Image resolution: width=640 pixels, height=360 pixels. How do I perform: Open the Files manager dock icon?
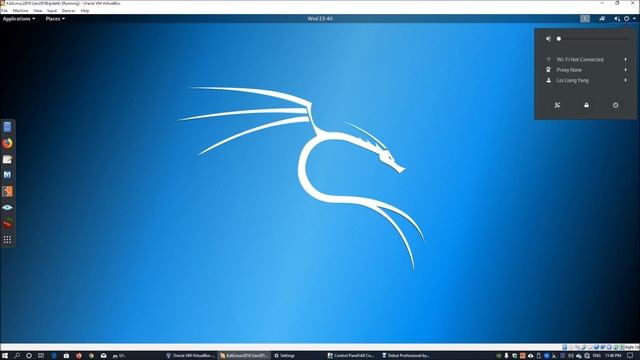pyautogui.click(x=7, y=127)
